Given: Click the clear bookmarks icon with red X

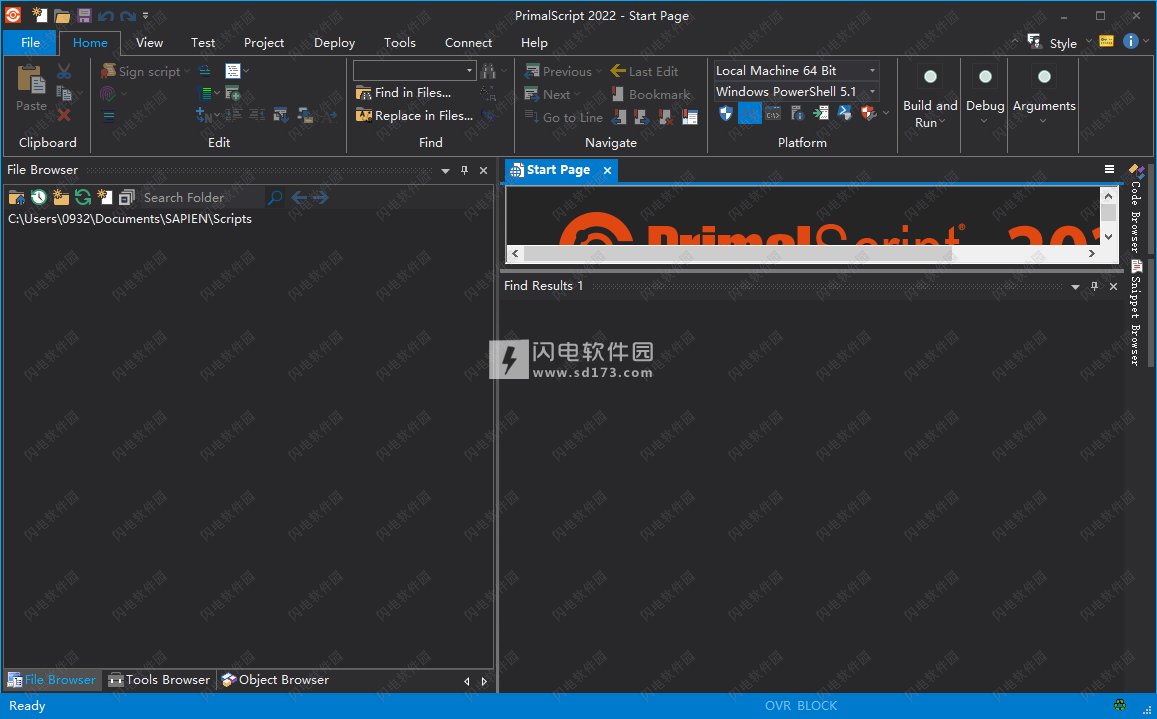Looking at the screenshot, I should coord(666,117).
